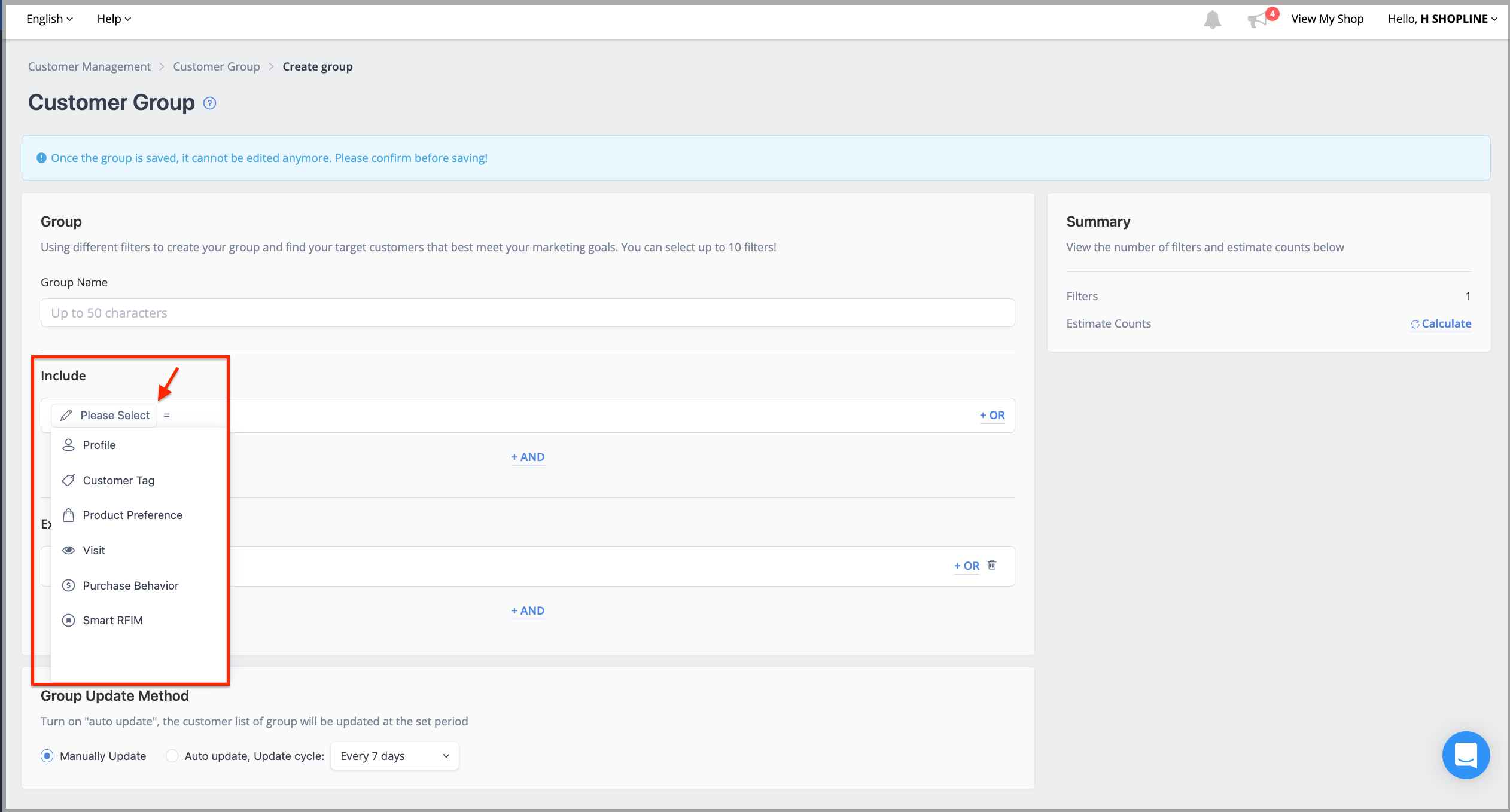This screenshot has width=1510, height=812.
Task: Click the trash icon in Exclude row
Action: coord(992,564)
